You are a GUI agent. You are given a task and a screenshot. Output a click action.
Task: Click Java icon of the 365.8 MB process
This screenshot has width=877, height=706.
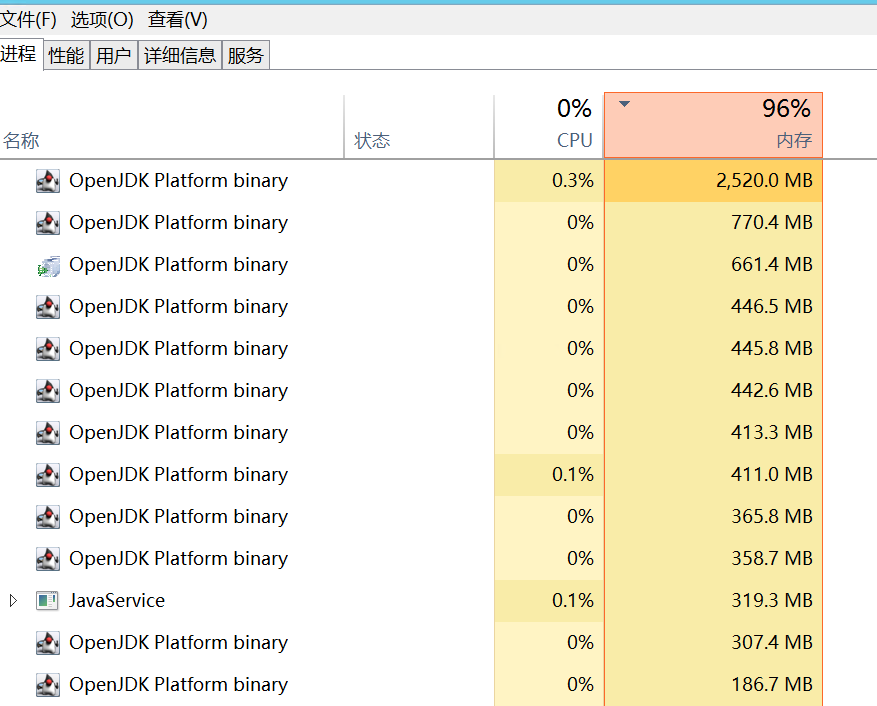(x=48, y=516)
